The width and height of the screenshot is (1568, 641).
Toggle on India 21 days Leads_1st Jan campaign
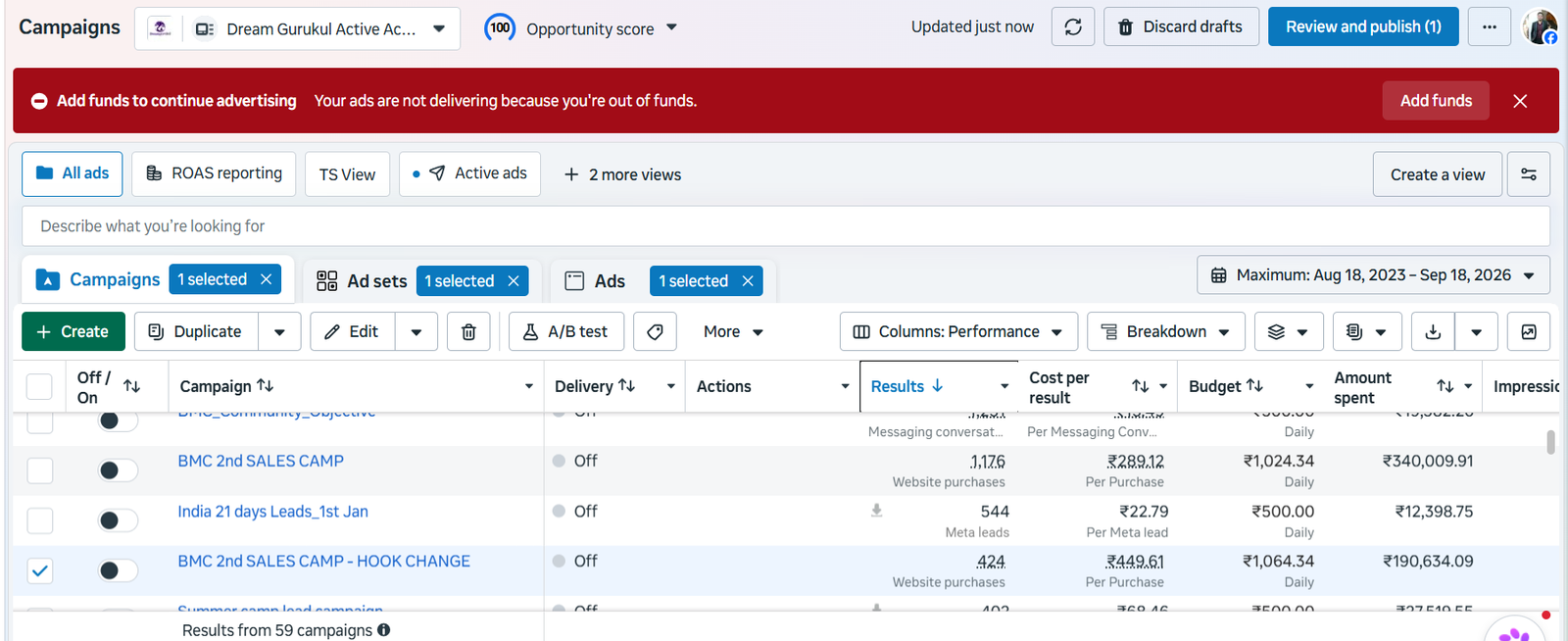(118, 520)
